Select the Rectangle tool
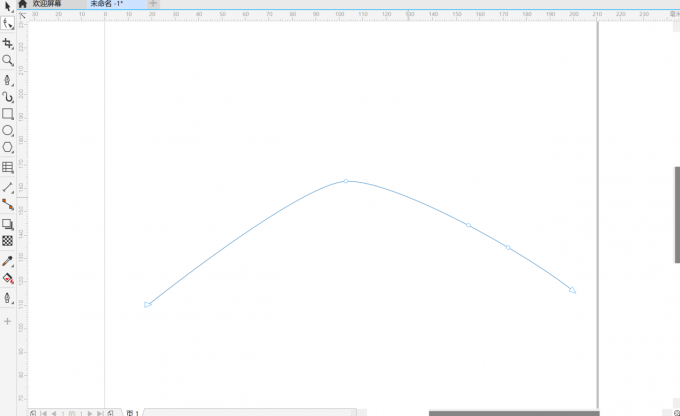 coord(7,114)
